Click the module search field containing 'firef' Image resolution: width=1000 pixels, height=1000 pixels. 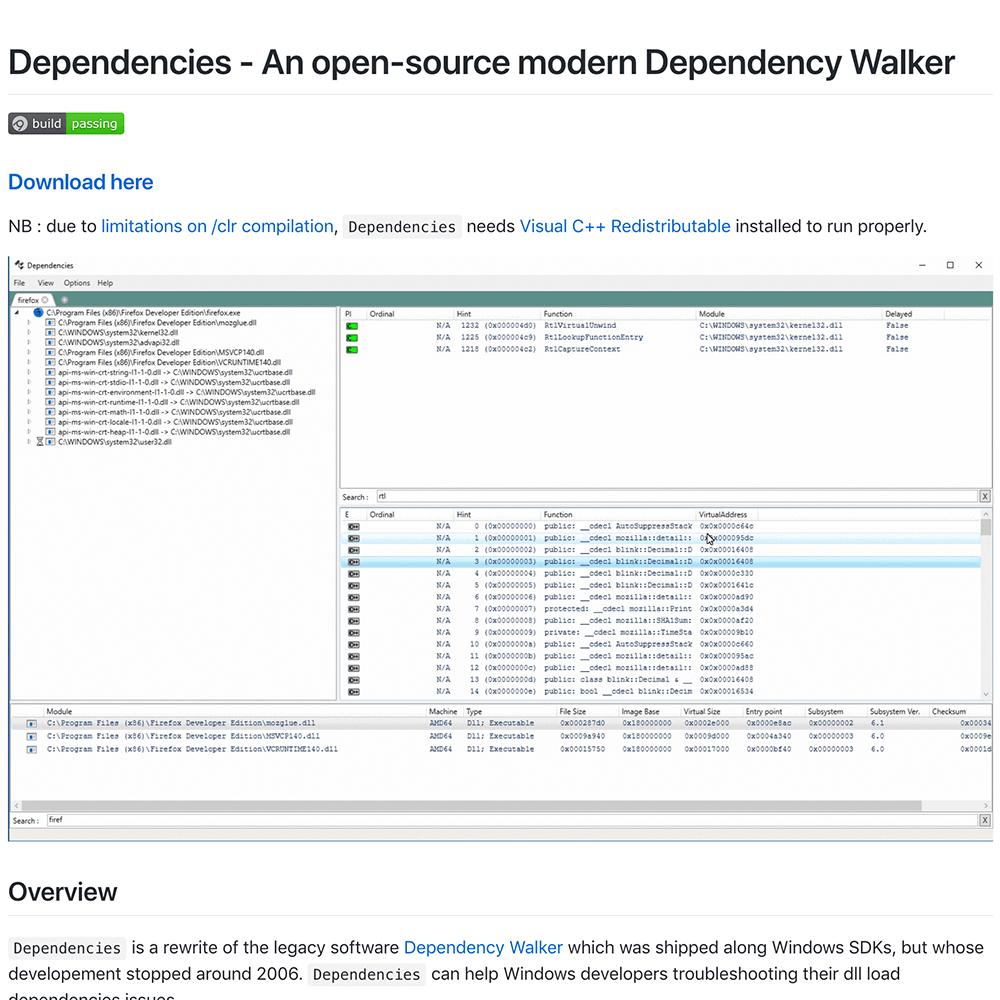[512, 820]
